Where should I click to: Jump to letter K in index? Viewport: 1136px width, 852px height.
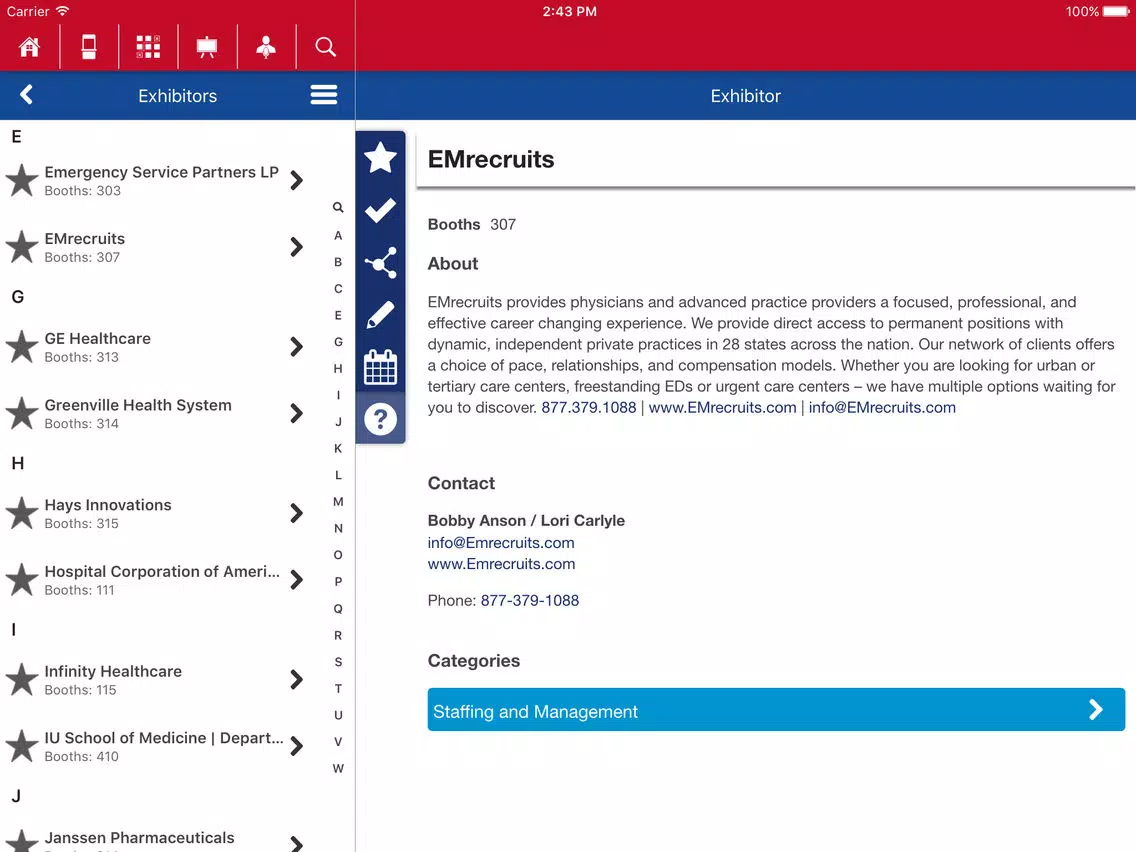(x=338, y=448)
